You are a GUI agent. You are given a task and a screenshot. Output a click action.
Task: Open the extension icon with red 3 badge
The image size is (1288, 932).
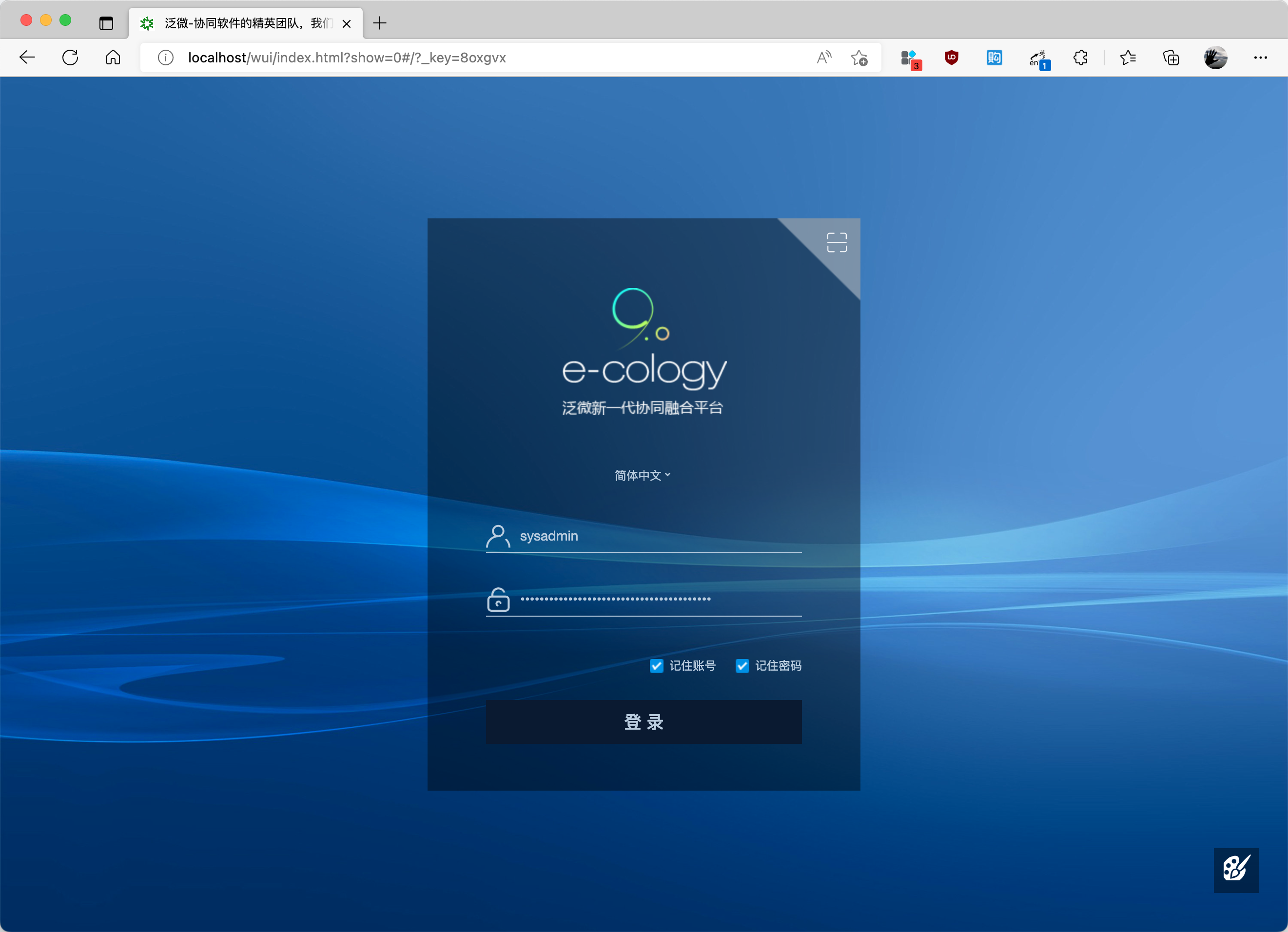point(910,59)
